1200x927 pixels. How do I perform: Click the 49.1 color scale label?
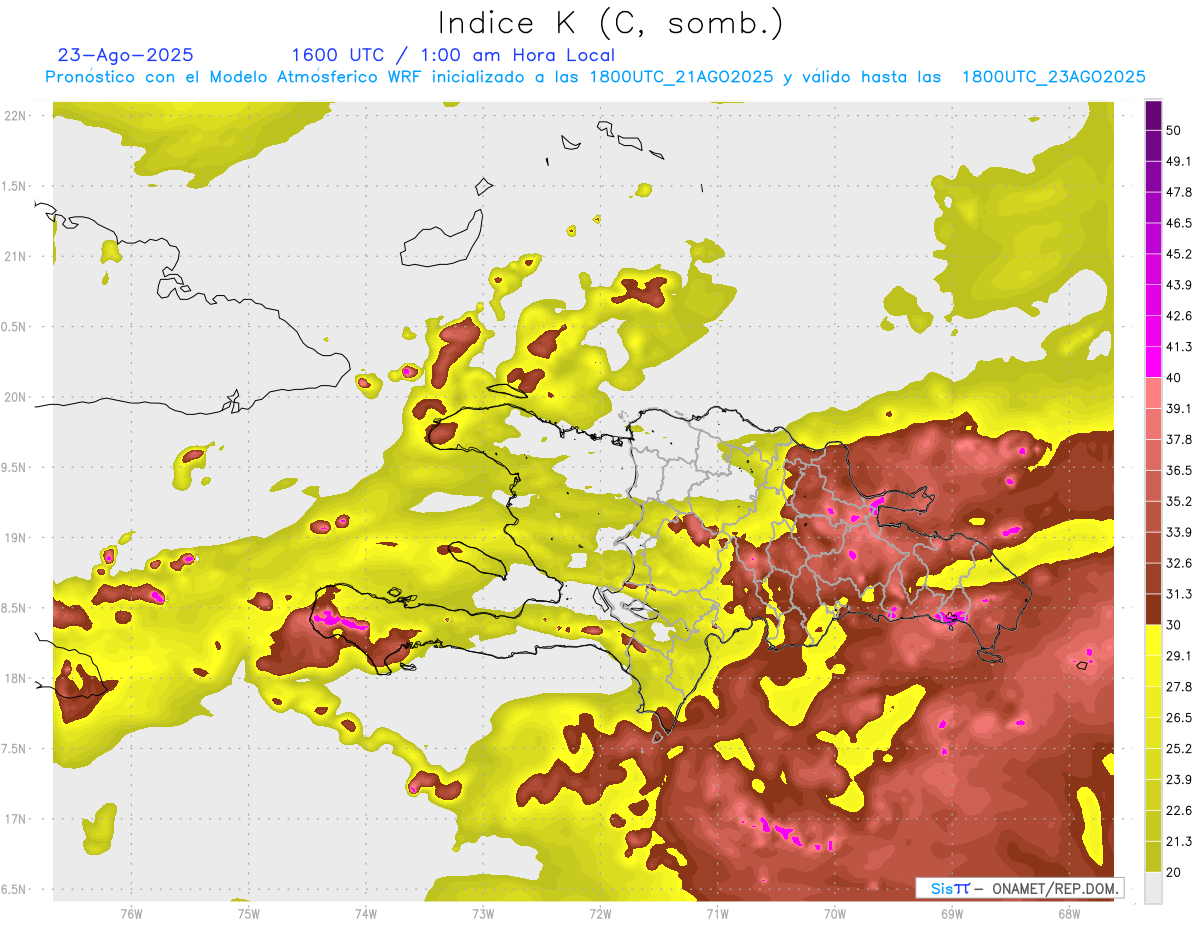(1179, 161)
